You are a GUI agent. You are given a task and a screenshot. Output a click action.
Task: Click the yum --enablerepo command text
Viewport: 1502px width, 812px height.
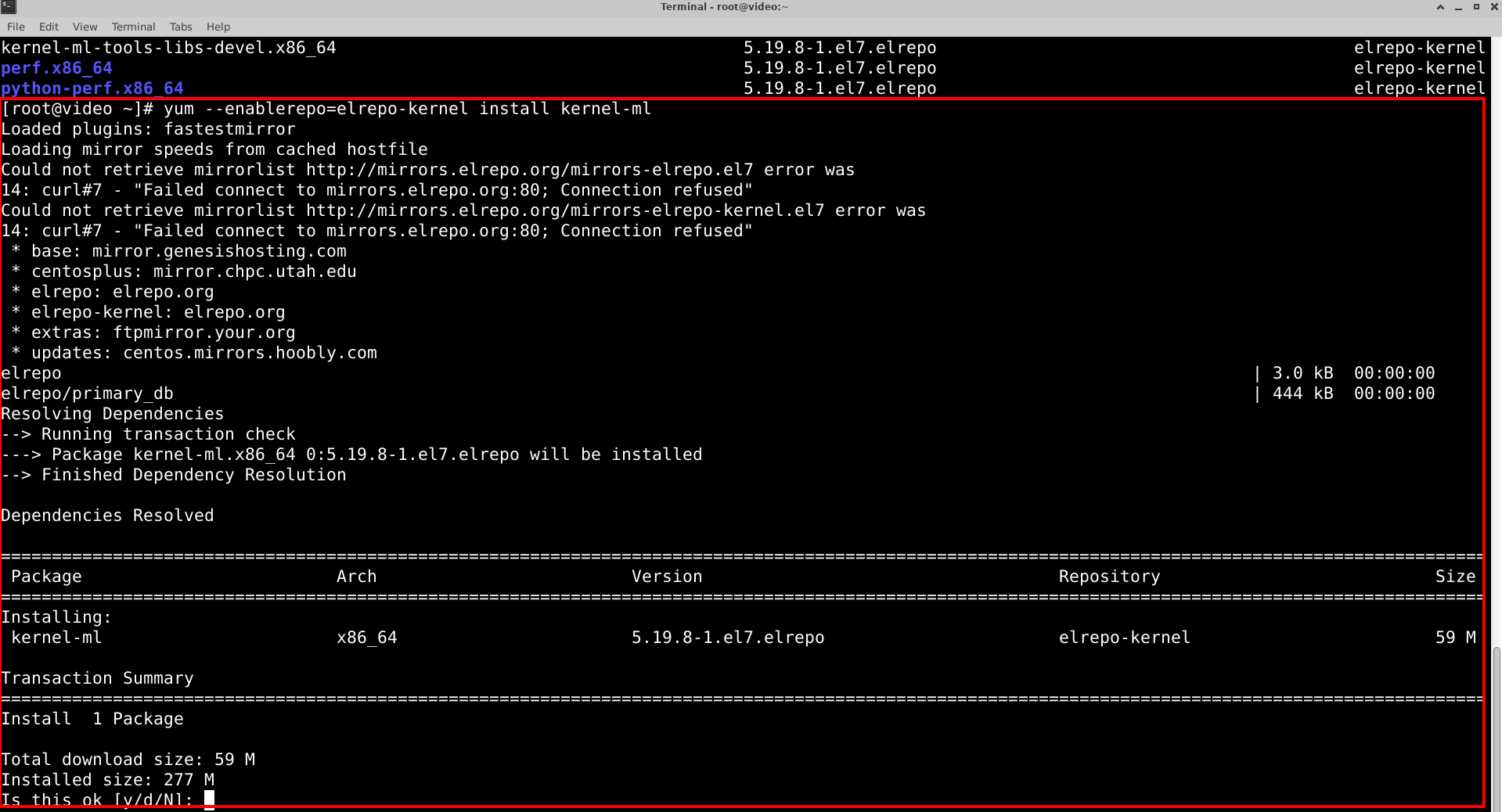click(407, 109)
